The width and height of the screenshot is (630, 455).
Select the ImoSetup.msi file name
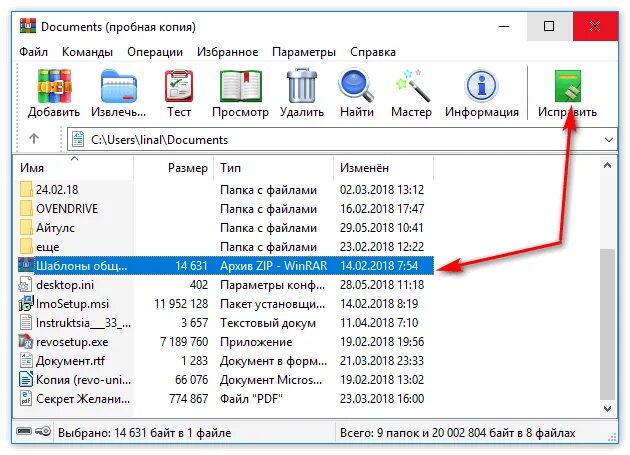[x=72, y=303]
